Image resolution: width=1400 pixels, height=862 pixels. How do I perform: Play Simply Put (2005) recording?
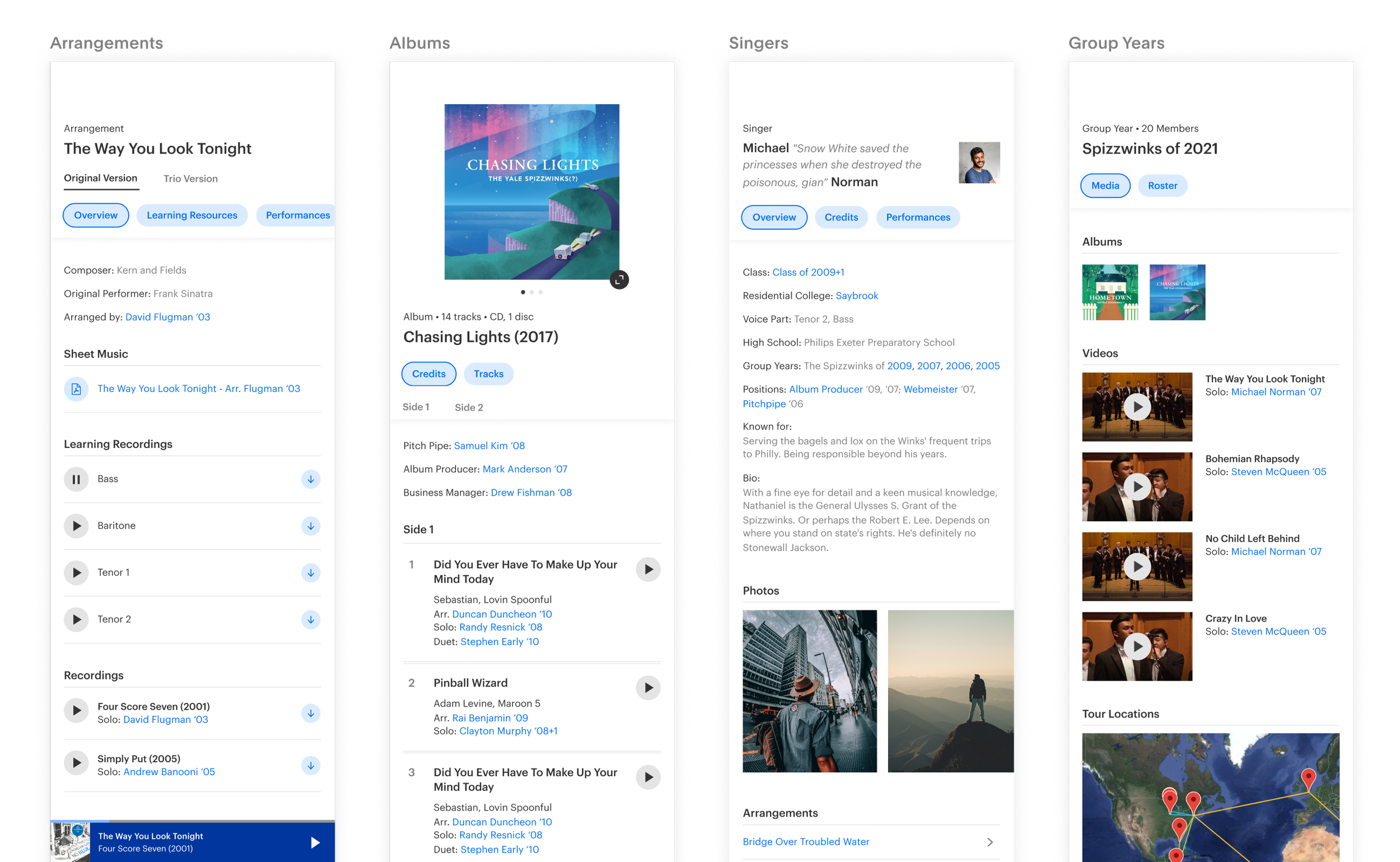pos(76,763)
